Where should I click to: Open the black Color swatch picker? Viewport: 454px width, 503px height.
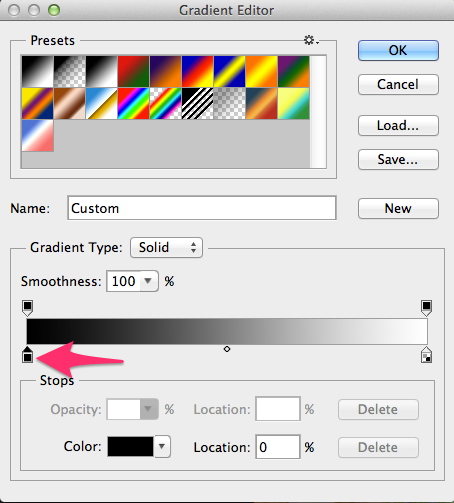(x=130, y=446)
